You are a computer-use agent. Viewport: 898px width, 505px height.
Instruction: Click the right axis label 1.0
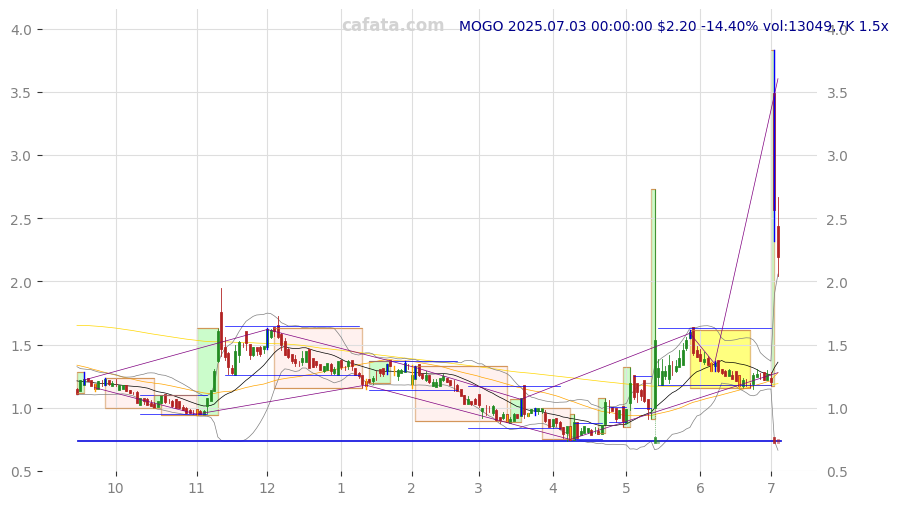837,409
